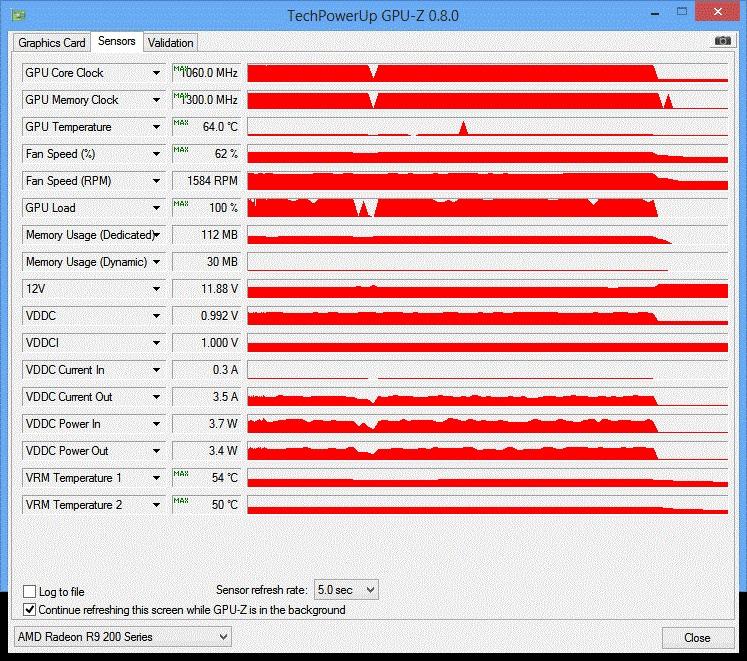Switch to the Graphics Card tab
This screenshot has width=747, height=661.
pos(51,42)
